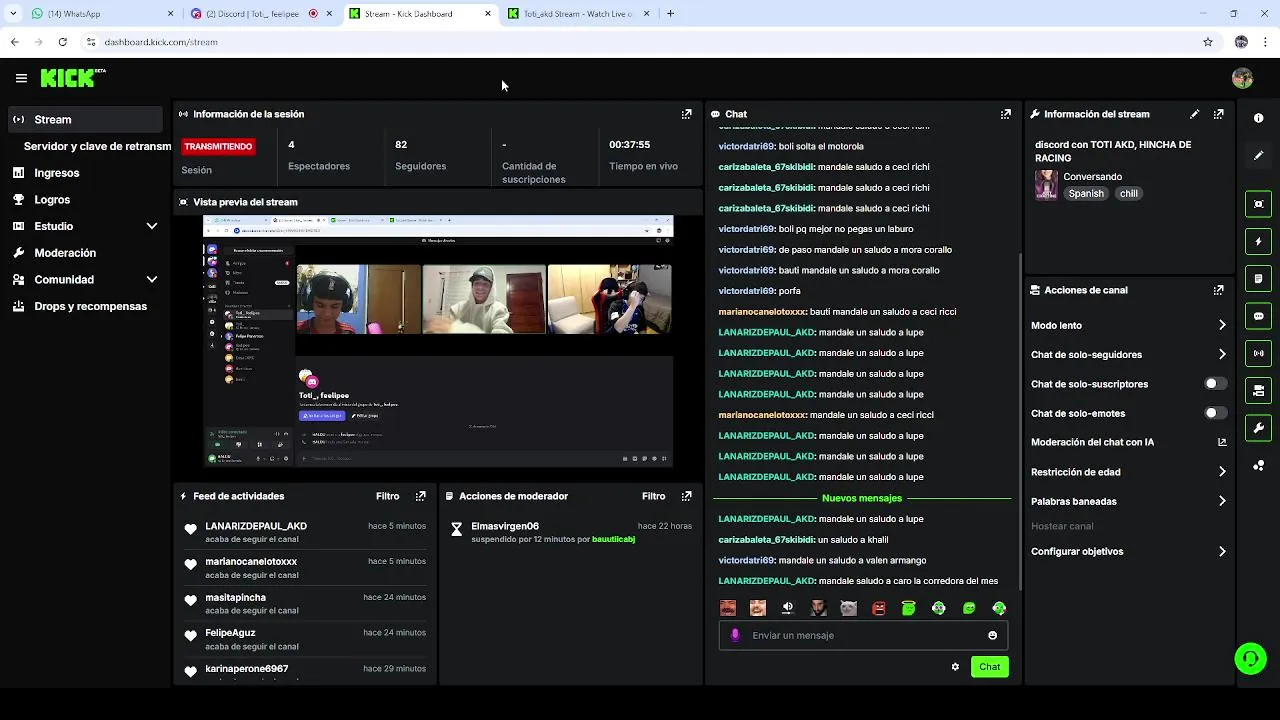The image size is (1280, 720).
Task: Toggle the wrench widget icon in right sidebar
Action: coord(1258,428)
